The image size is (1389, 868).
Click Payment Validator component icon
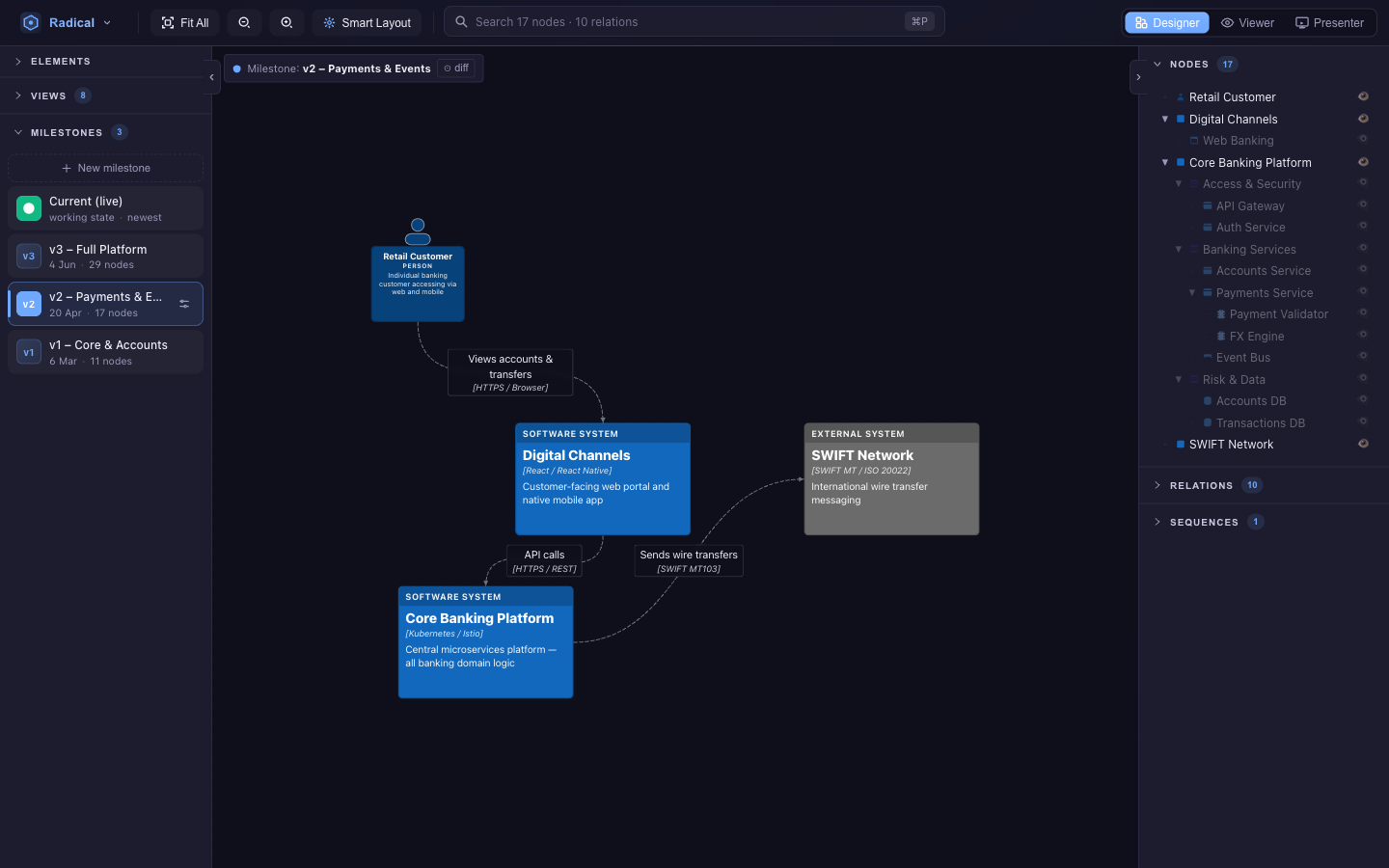[x=1221, y=314]
